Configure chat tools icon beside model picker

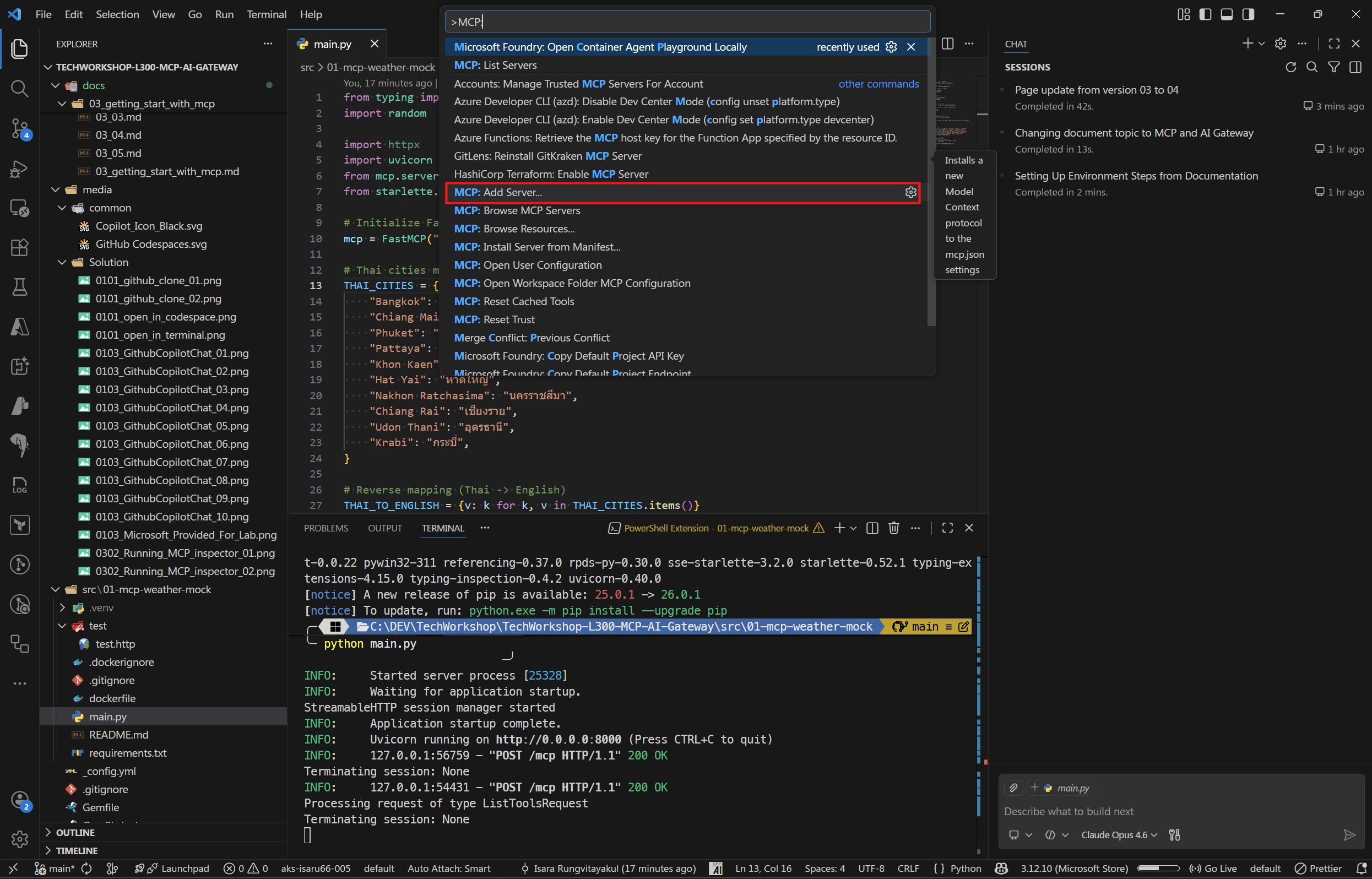tap(1174, 834)
